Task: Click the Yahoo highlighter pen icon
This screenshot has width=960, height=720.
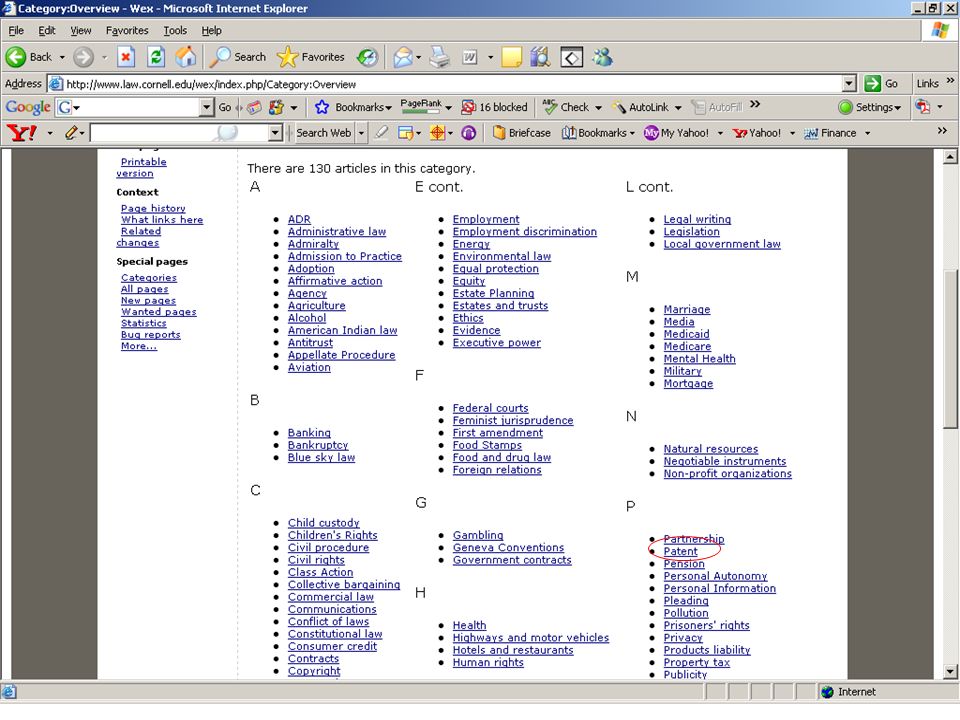Action: [x=381, y=132]
